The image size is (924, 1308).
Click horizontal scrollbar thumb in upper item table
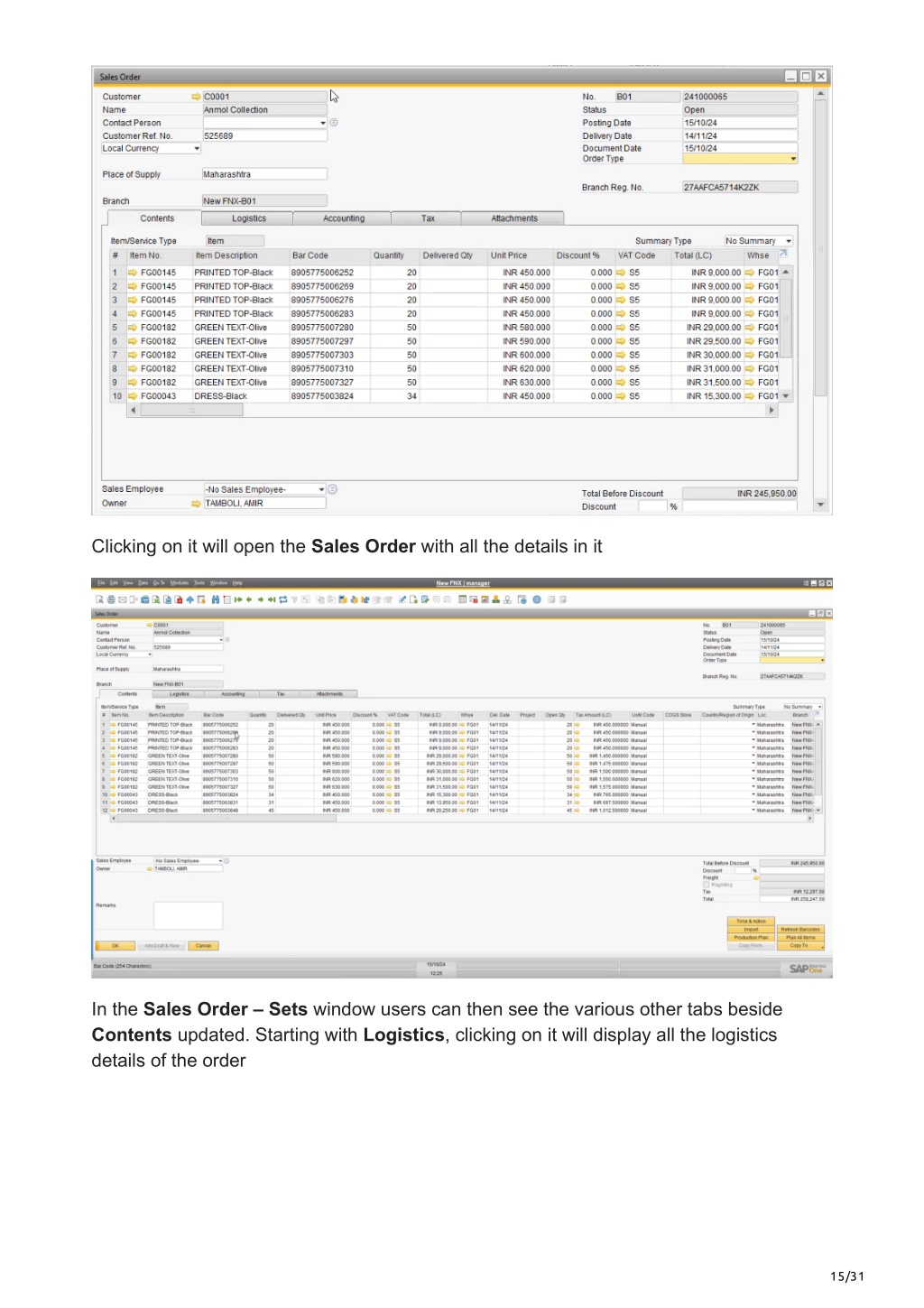click(191, 410)
